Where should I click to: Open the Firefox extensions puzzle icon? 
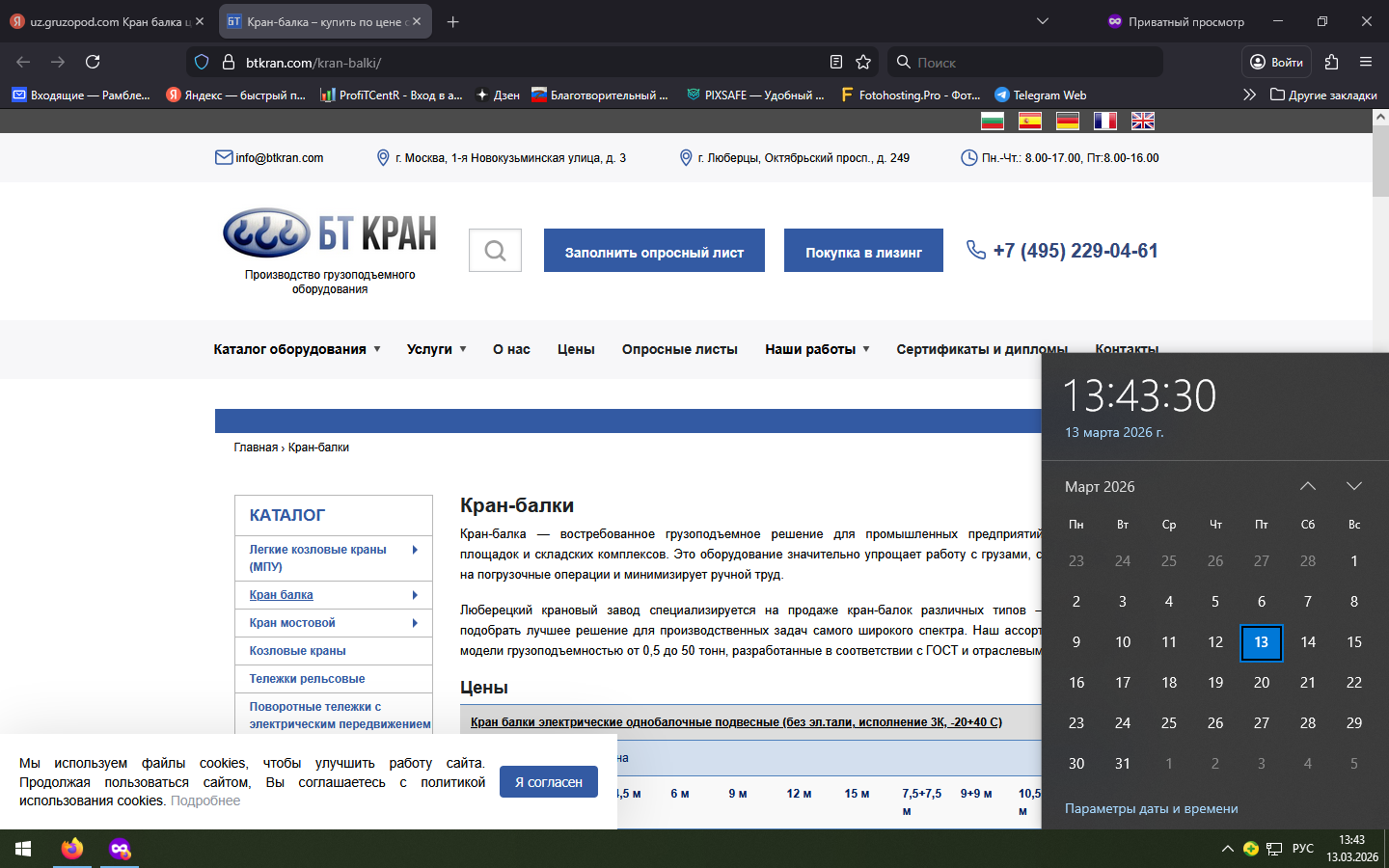coord(1331,62)
